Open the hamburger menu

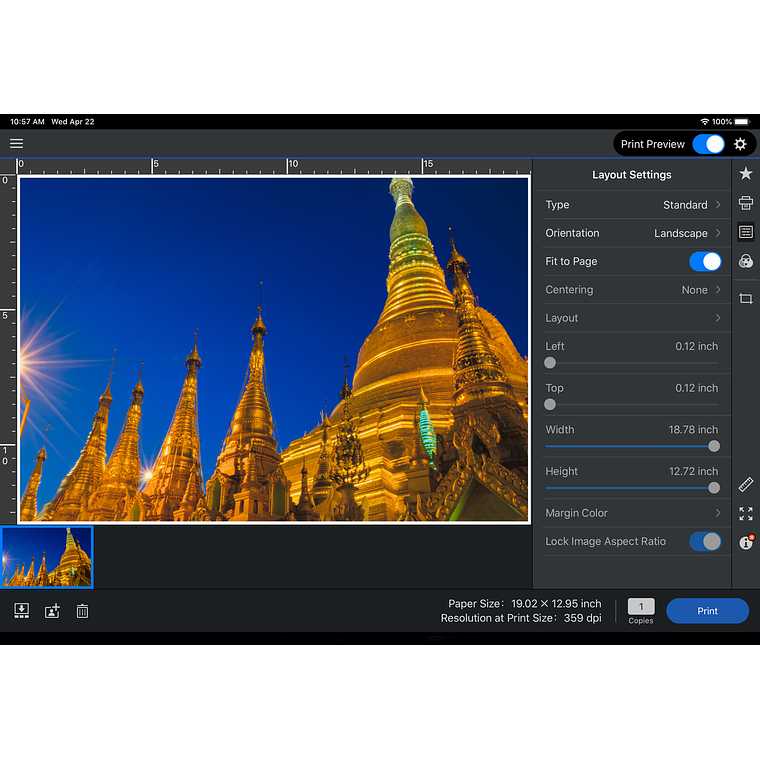[17, 144]
